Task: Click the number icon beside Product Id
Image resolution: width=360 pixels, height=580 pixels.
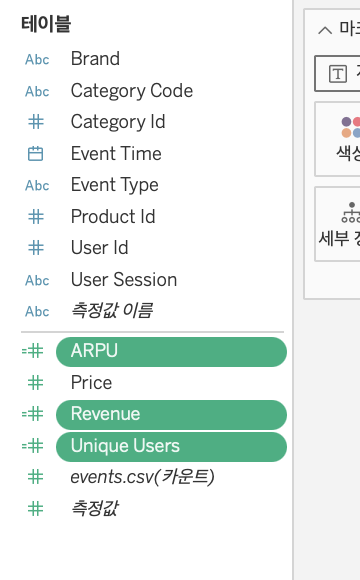Action: [x=36, y=217]
